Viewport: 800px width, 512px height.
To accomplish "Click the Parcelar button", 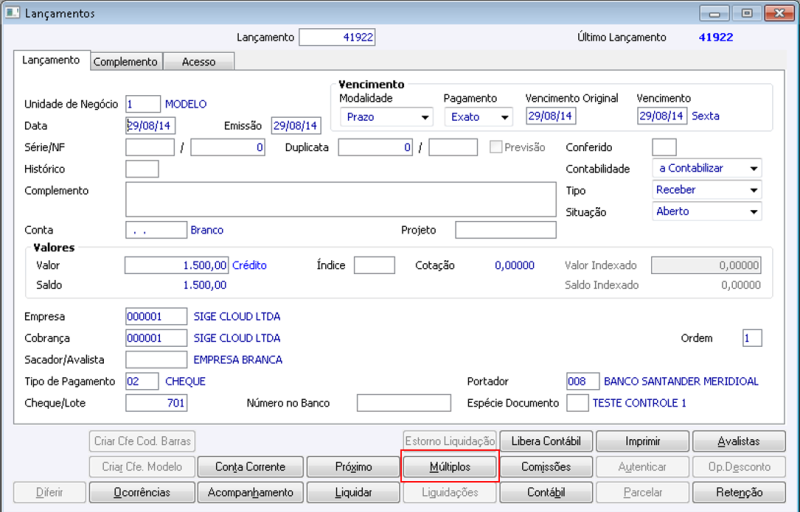I will (x=642, y=492).
